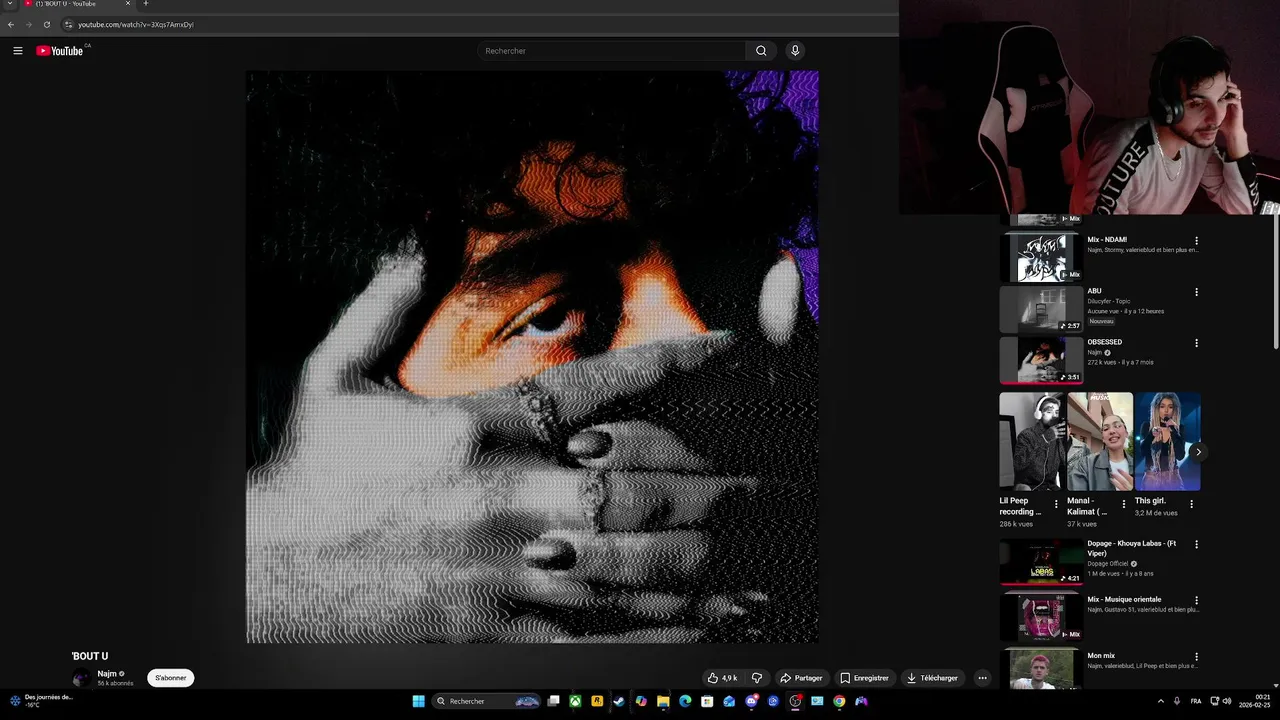Screen dimensions: 1280x720
Task: Play the ABU video thumbnail
Action: click(1041, 308)
